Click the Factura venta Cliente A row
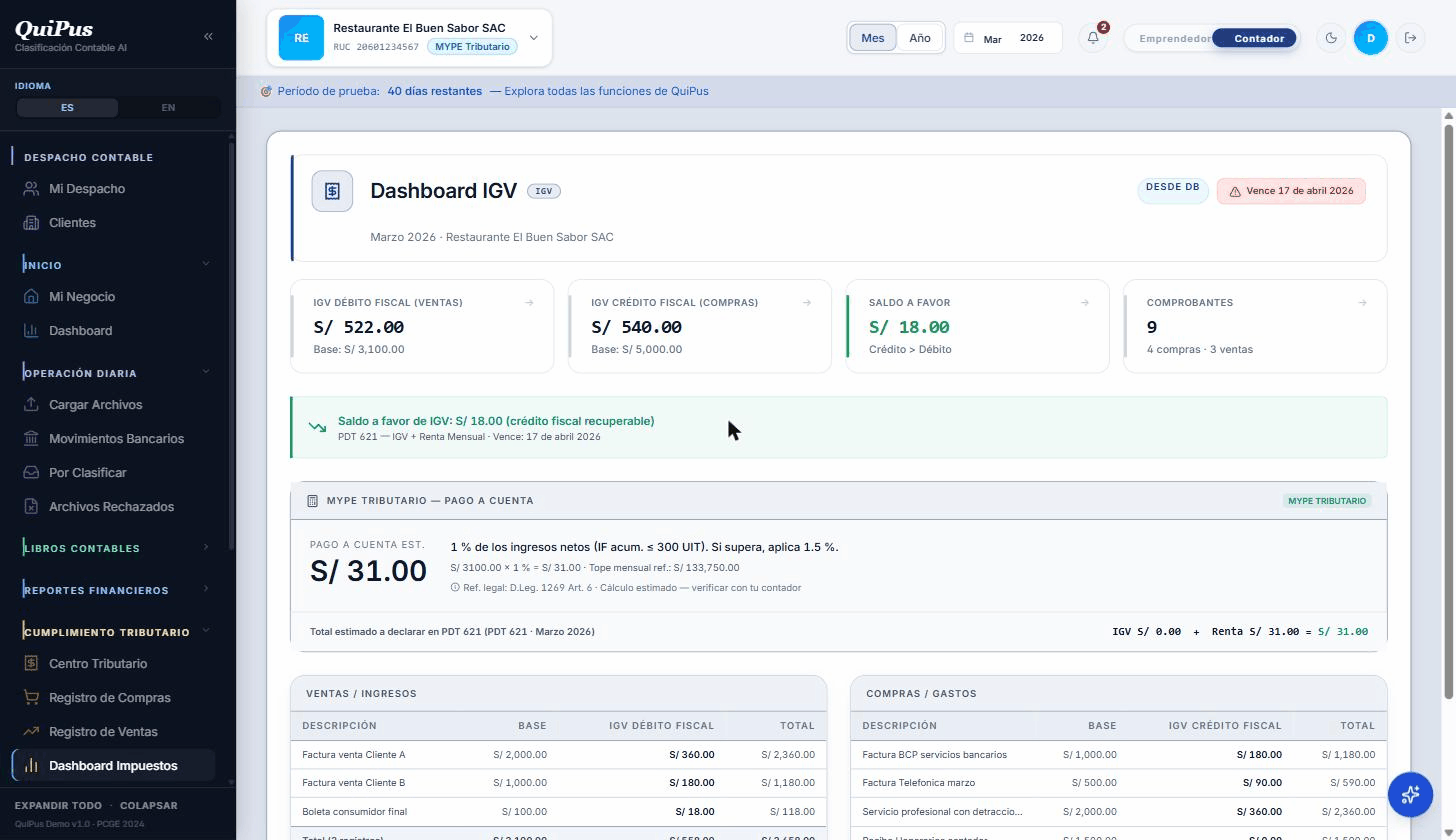 click(559, 755)
